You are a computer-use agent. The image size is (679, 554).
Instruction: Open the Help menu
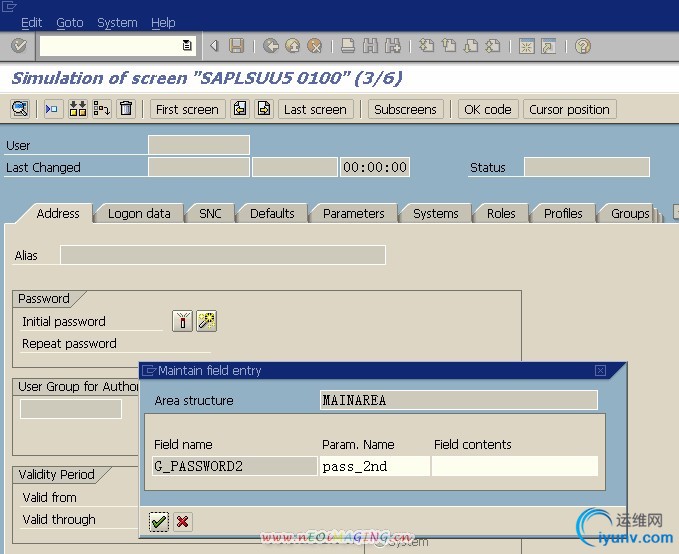(163, 23)
